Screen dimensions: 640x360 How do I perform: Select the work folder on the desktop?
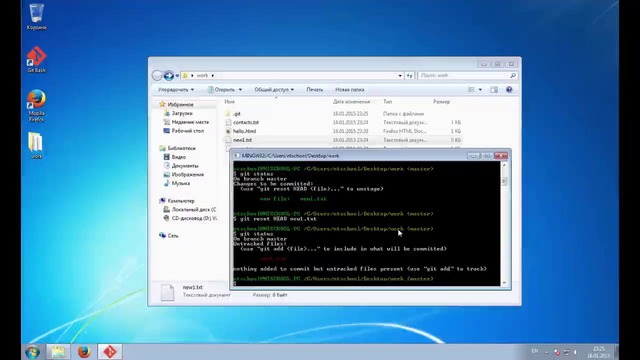click(x=36, y=145)
